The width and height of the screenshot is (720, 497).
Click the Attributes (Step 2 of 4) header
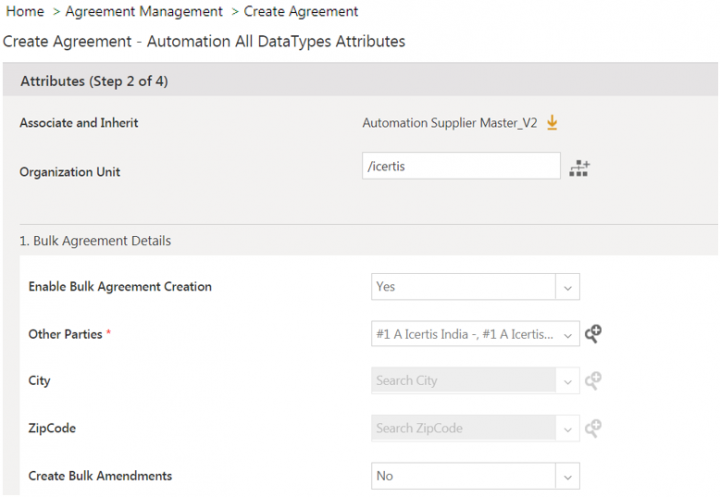(94, 82)
